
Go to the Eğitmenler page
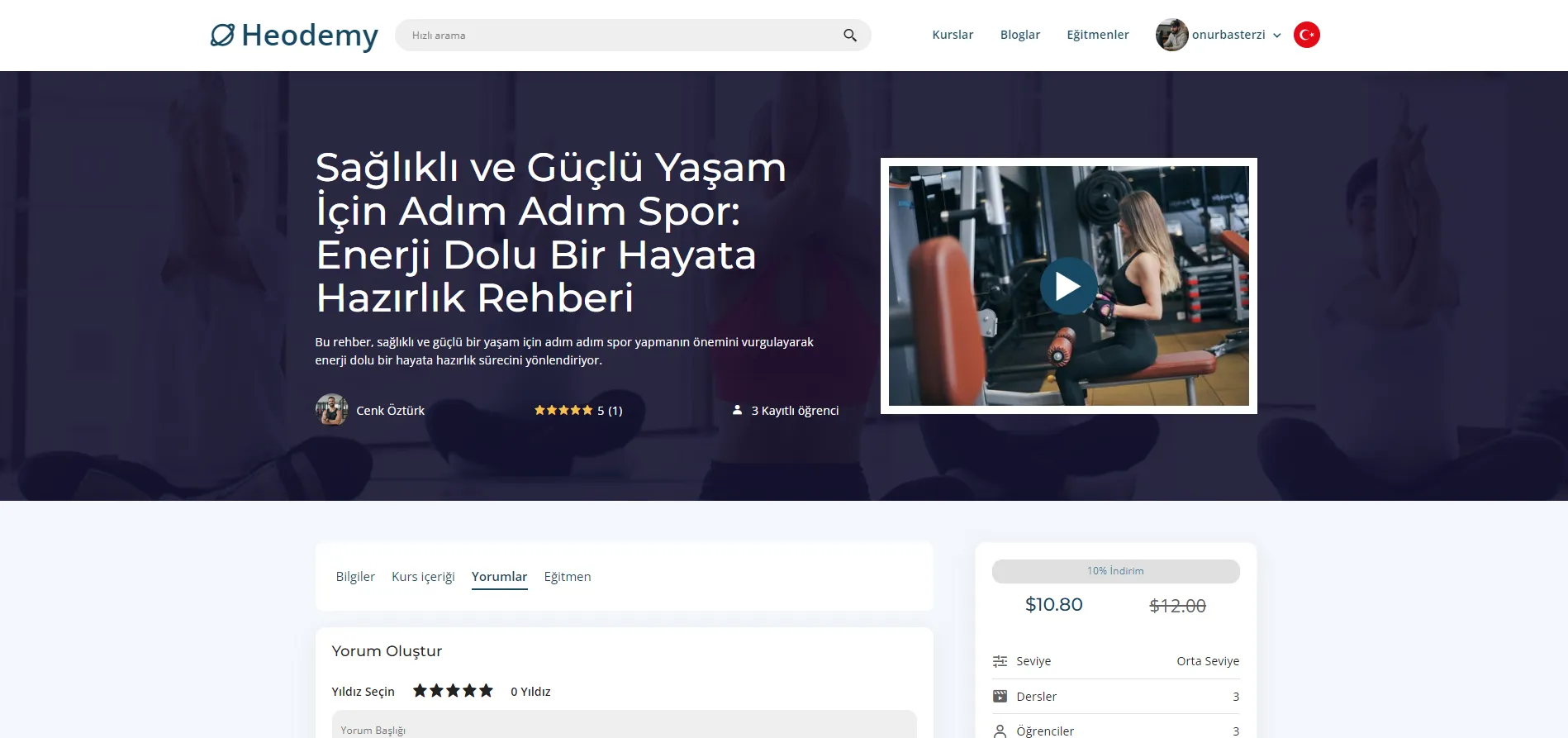[1097, 35]
